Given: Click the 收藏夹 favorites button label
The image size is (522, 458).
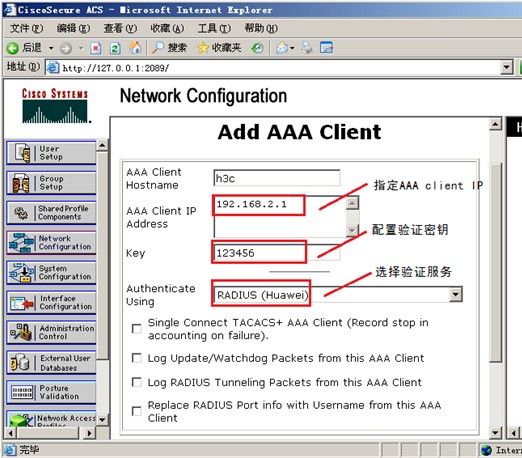Looking at the screenshot, I should [x=226, y=48].
